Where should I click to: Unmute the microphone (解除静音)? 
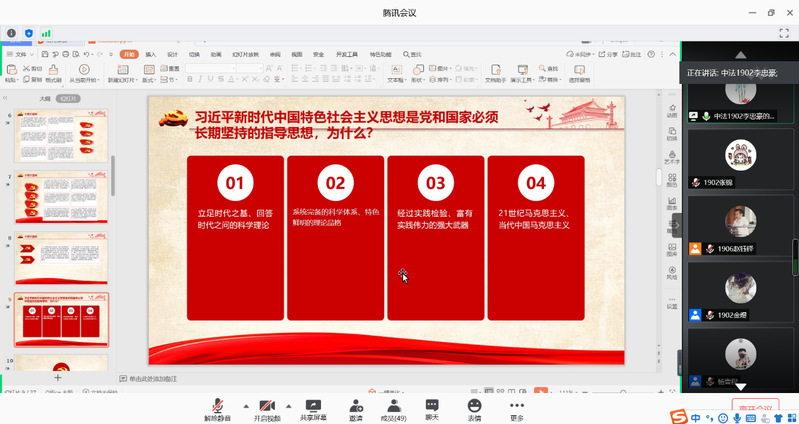tap(217, 409)
